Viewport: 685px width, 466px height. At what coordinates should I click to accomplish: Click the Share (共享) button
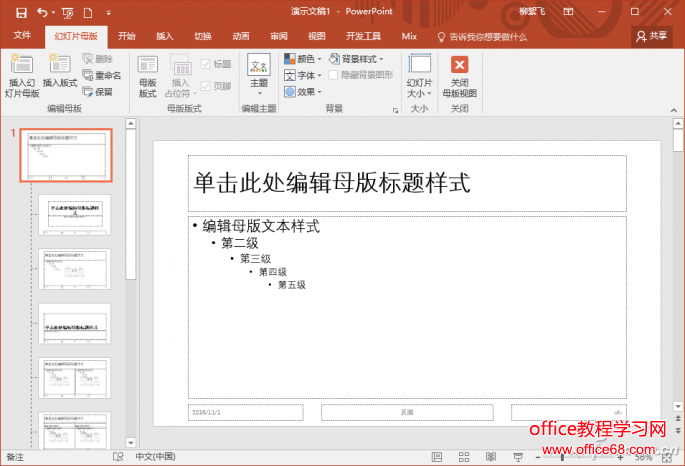(652, 35)
